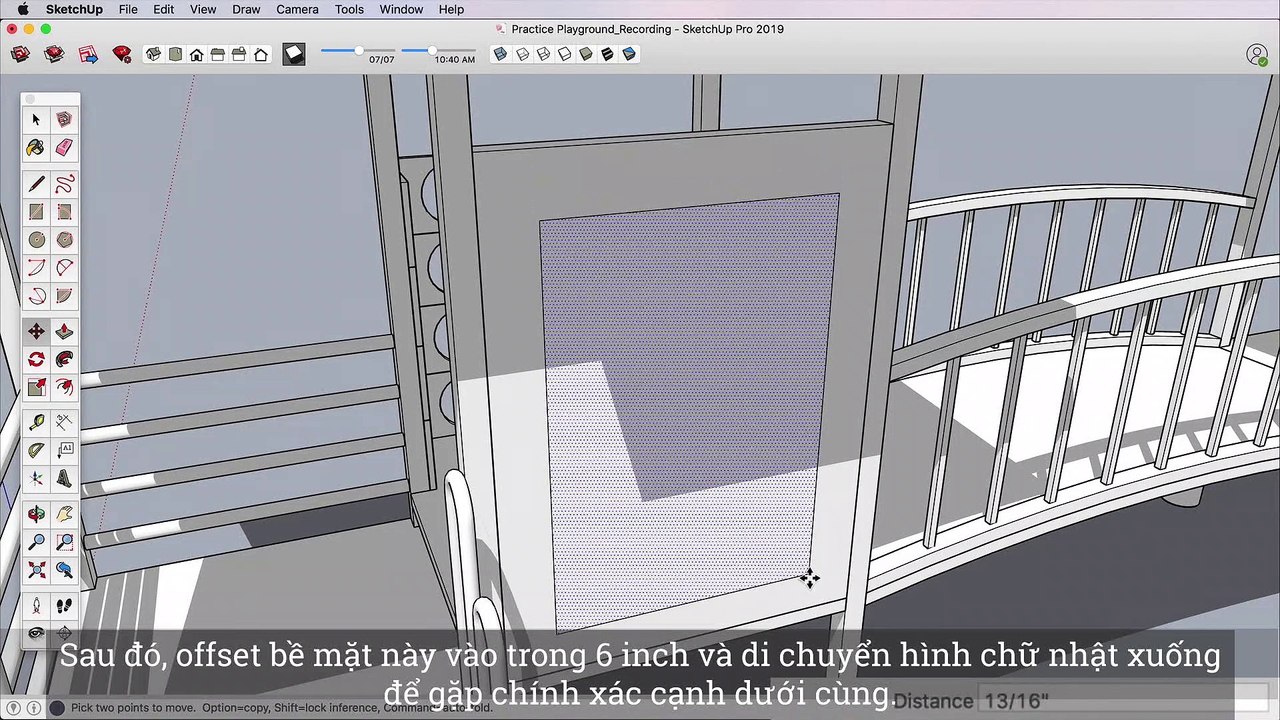
Task: Choose the Make Component tool
Action: pos(64,120)
